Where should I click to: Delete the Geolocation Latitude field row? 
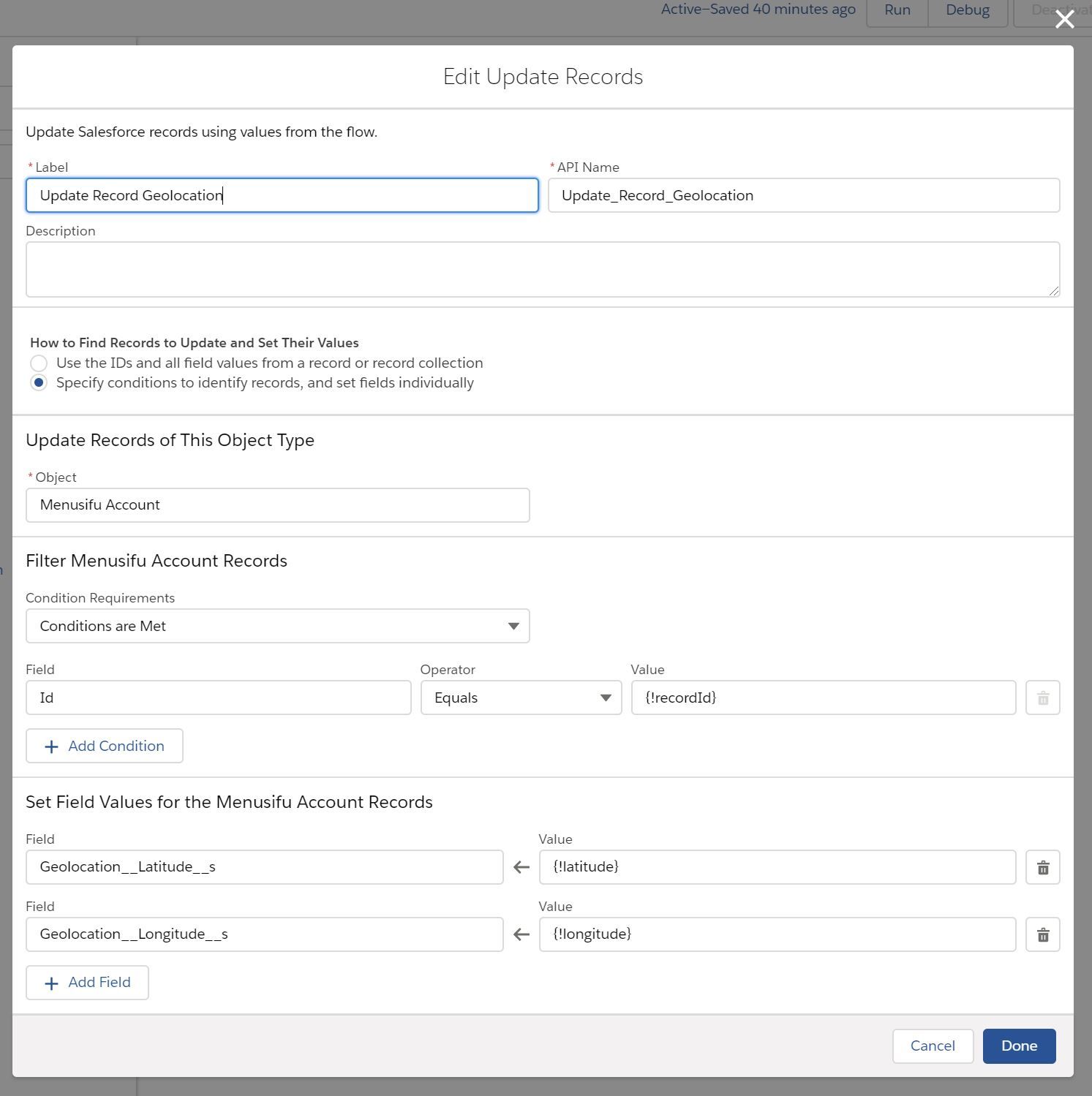coord(1043,867)
